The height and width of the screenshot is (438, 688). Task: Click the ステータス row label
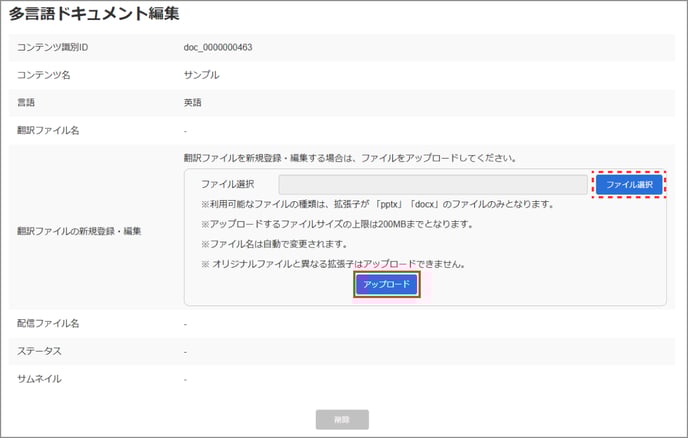[x=42, y=351]
